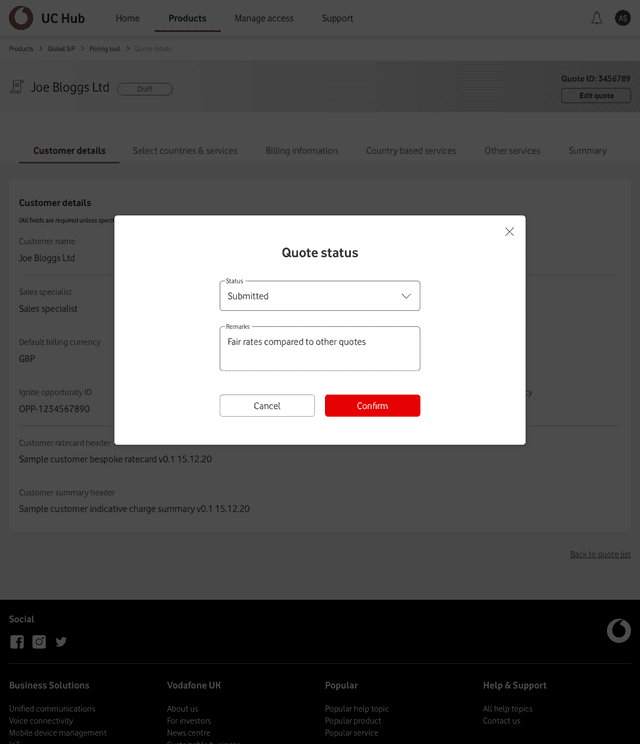This screenshot has height=744, width=640.
Task: Open Popular help topic footer link
Action: pyautogui.click(x=357, y=708)
